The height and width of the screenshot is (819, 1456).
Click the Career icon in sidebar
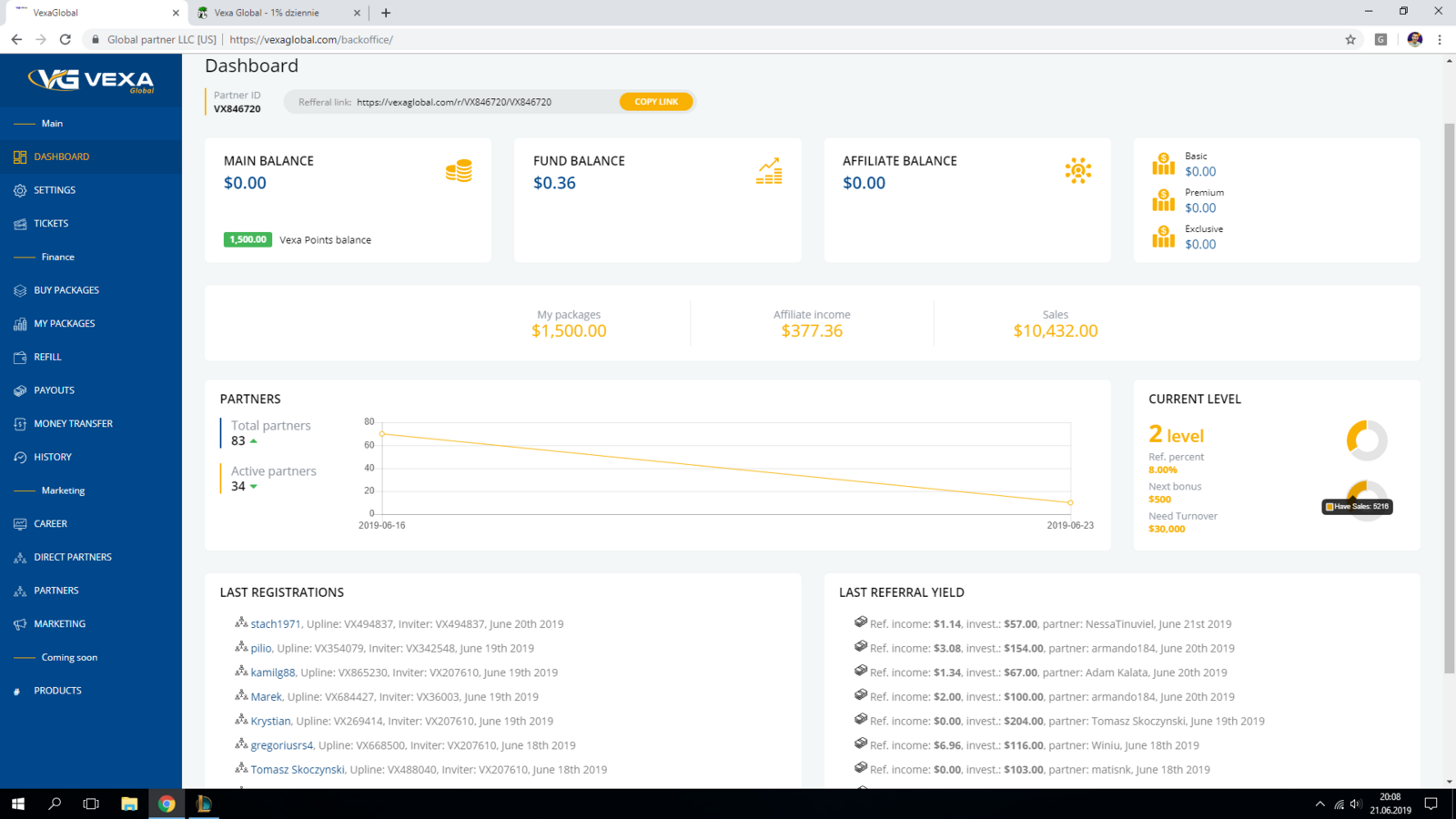click(x=20, y=524)
